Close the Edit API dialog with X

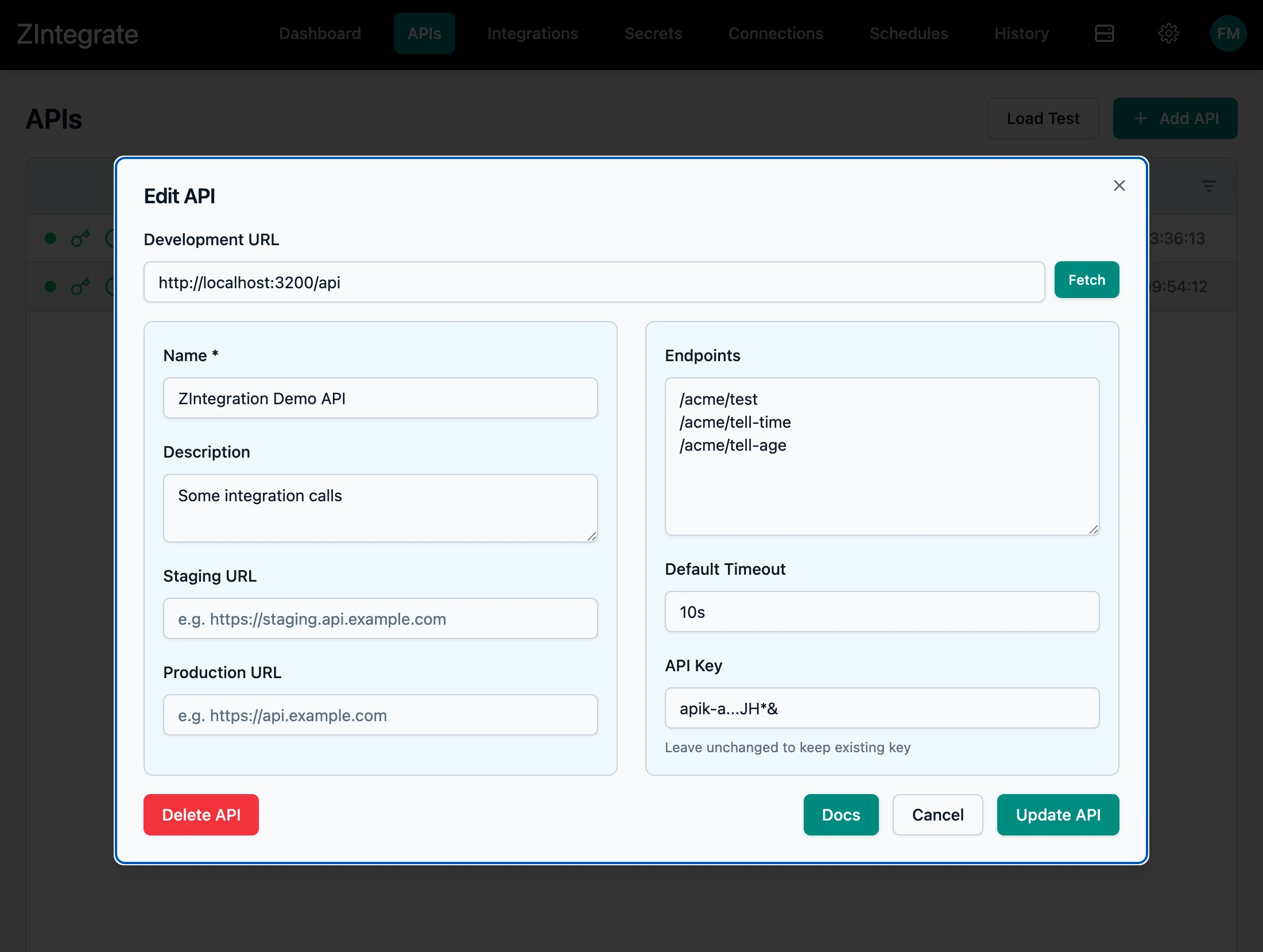click(x=1119, y=185)
